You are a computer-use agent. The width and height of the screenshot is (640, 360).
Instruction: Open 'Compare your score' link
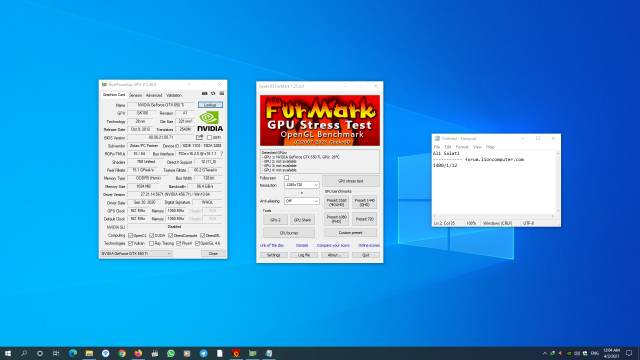coord(333,246)
